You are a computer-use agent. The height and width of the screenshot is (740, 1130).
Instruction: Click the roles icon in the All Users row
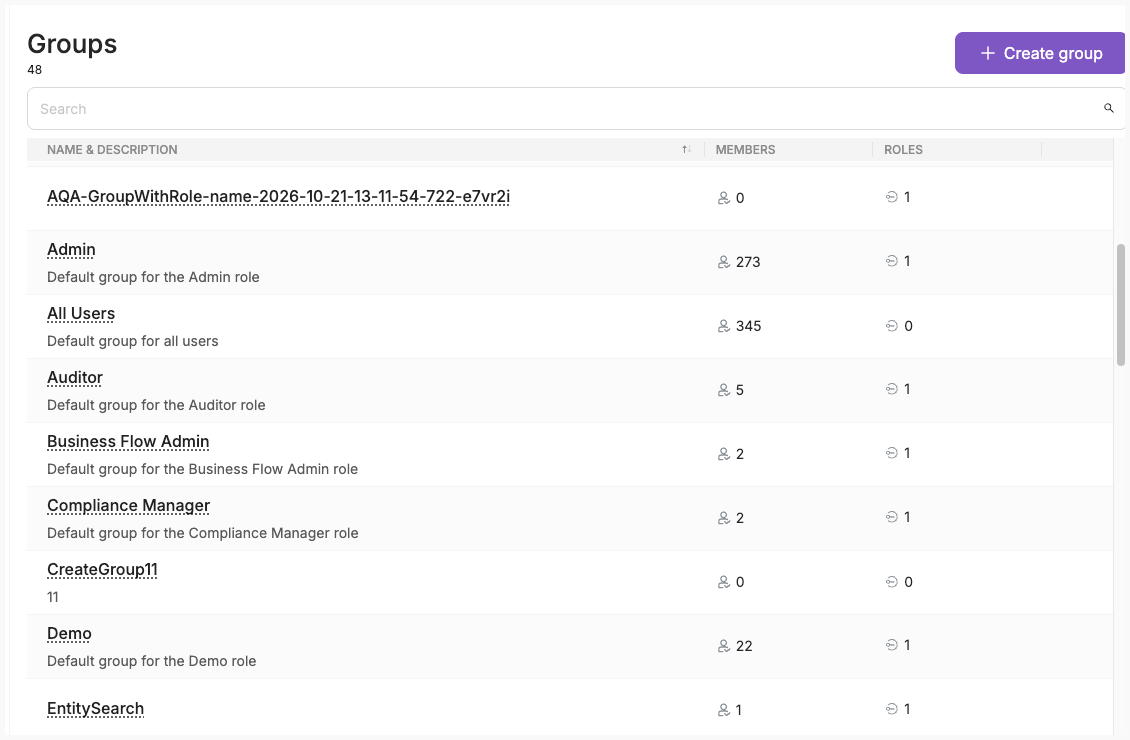click(x=891, y=326)
